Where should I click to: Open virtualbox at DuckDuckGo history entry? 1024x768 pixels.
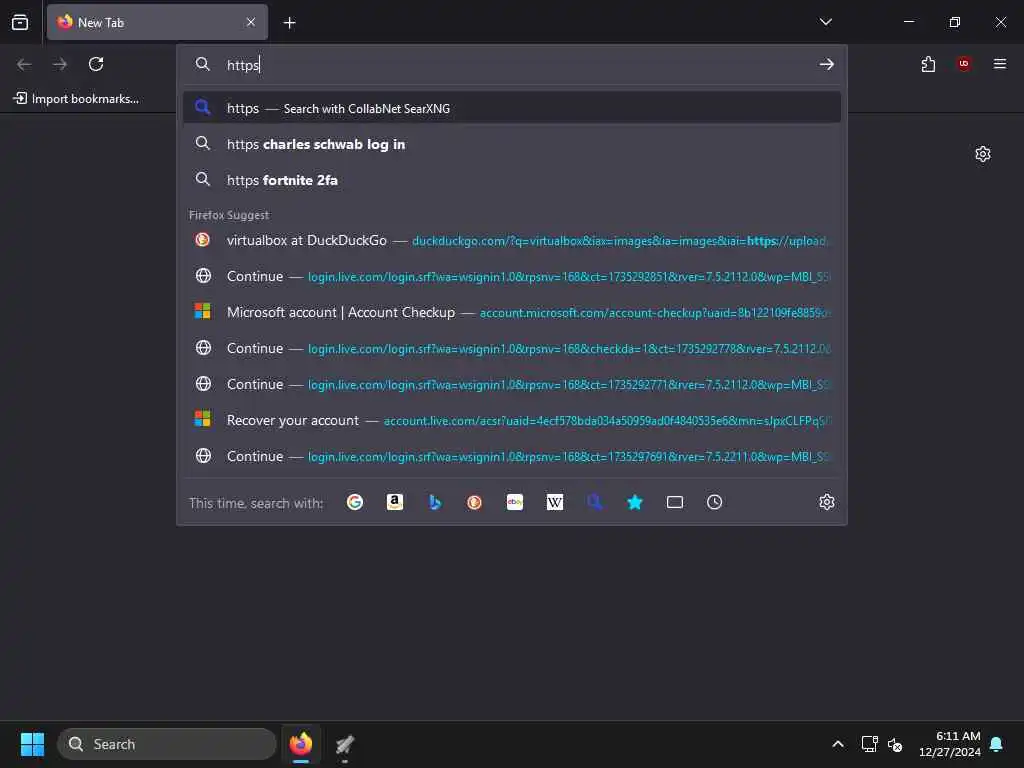[511, 240]
